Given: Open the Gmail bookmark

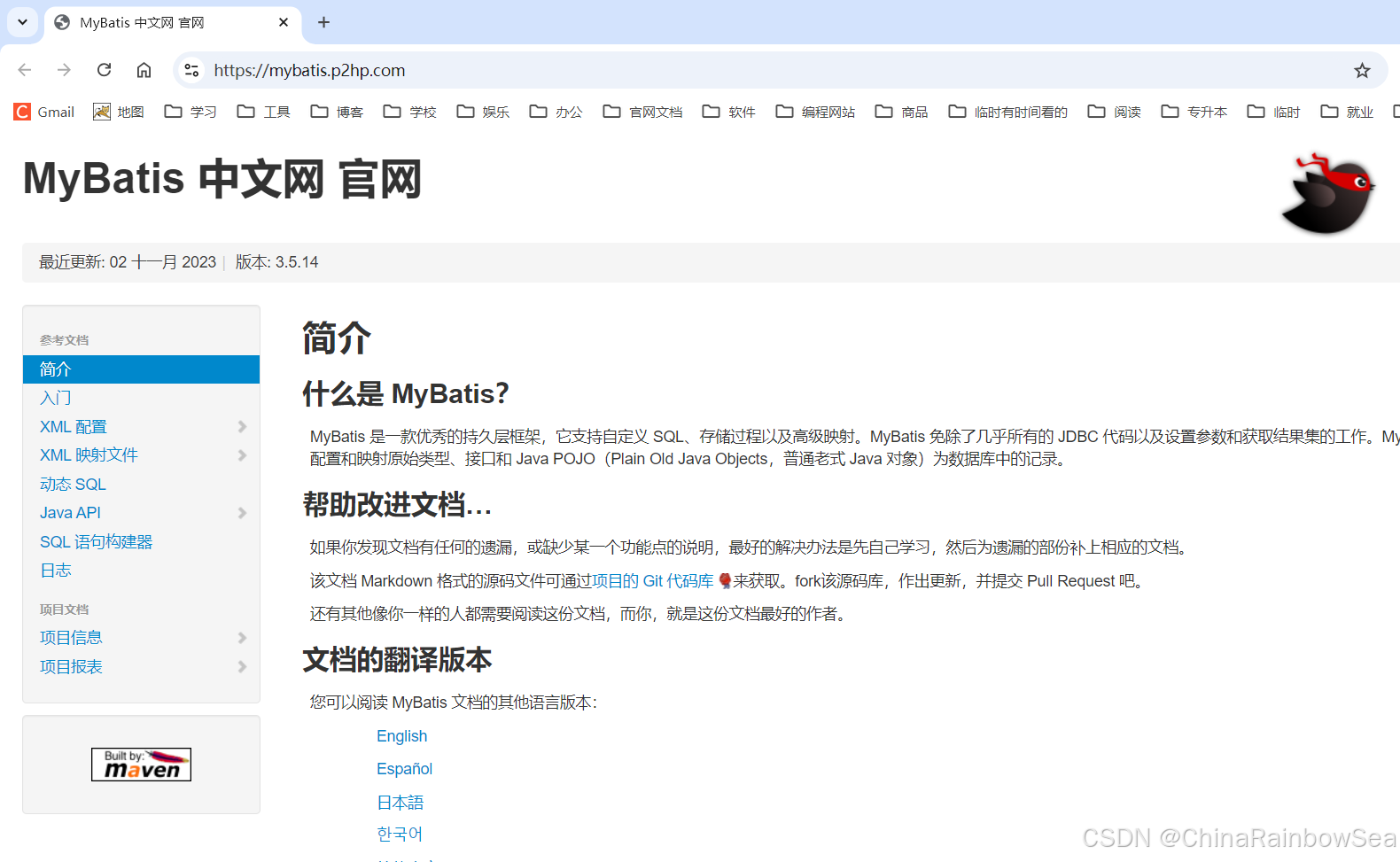Looking at the screenshot, I should (44, 112).
